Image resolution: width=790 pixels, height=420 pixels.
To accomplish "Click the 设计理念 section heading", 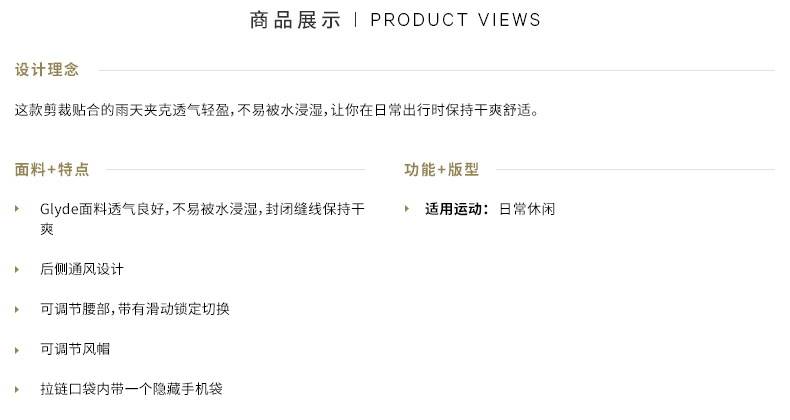I will 47,69.
